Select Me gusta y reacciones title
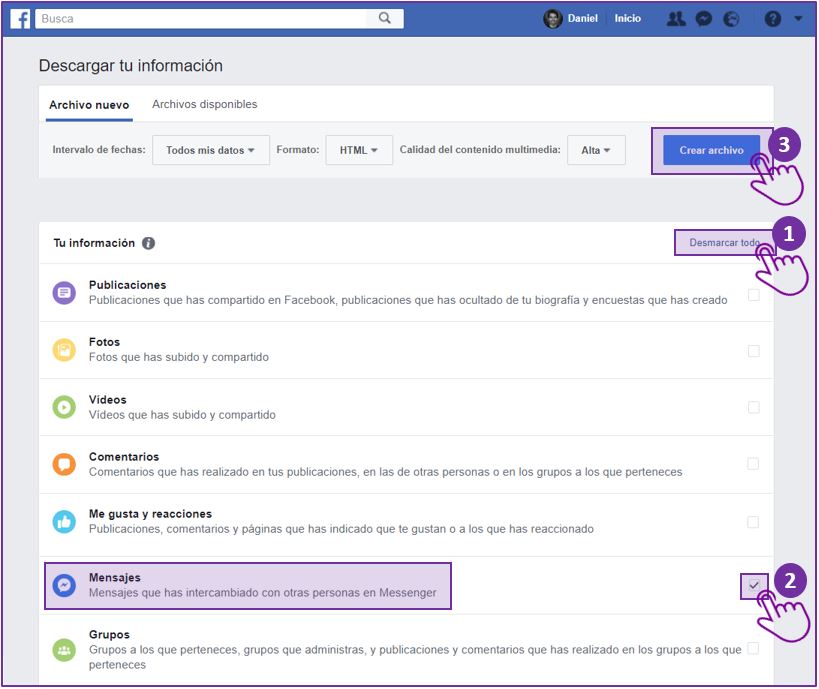Image resolution: width=819 pixels, height=689 pixels. [x=150, y=513]
